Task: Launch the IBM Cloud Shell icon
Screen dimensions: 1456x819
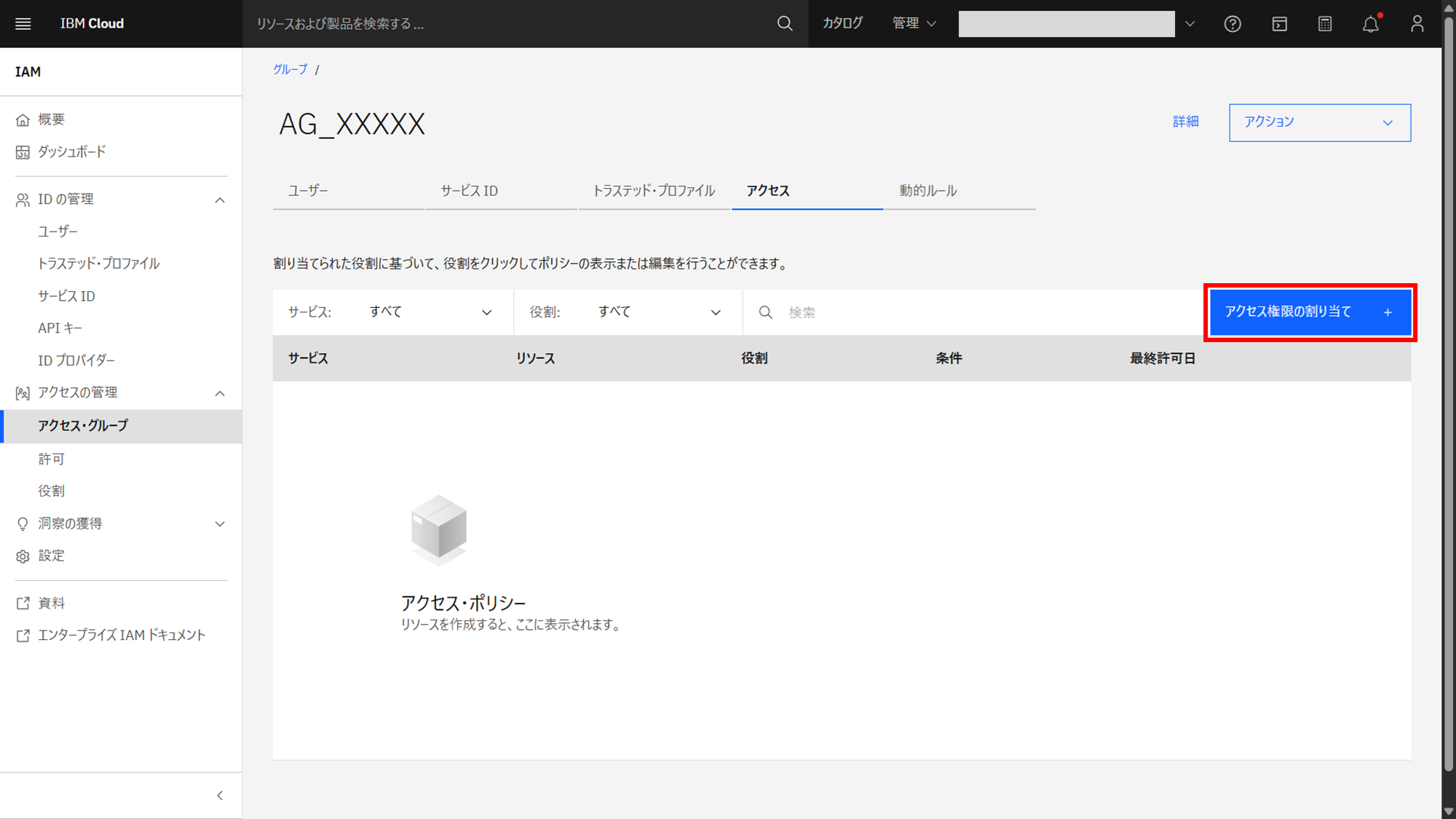Action: tap(1279, 24)
